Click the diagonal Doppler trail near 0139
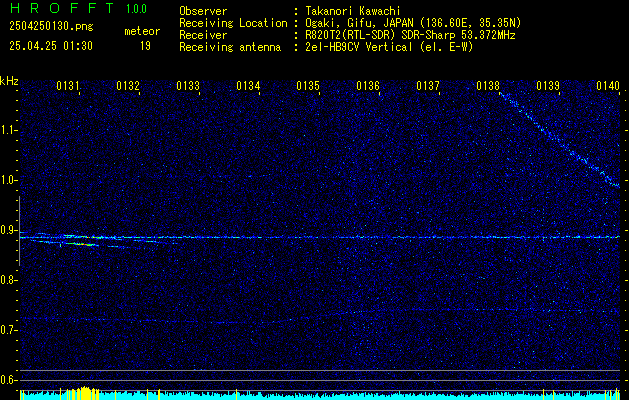Viewport: 629px width, 400px height. tap(560, 140)
